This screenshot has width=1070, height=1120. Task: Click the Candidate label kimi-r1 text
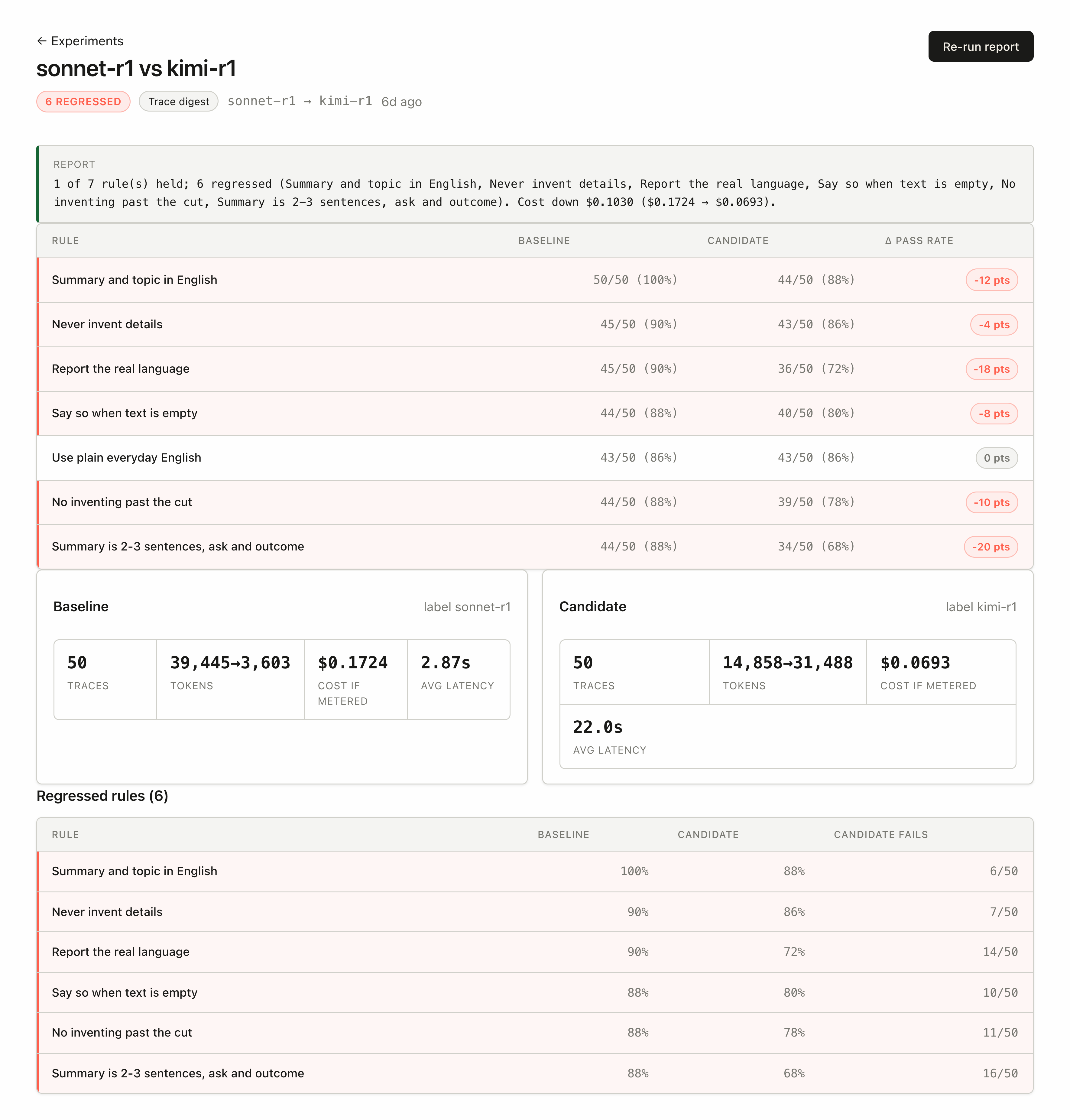coord(981,606)
